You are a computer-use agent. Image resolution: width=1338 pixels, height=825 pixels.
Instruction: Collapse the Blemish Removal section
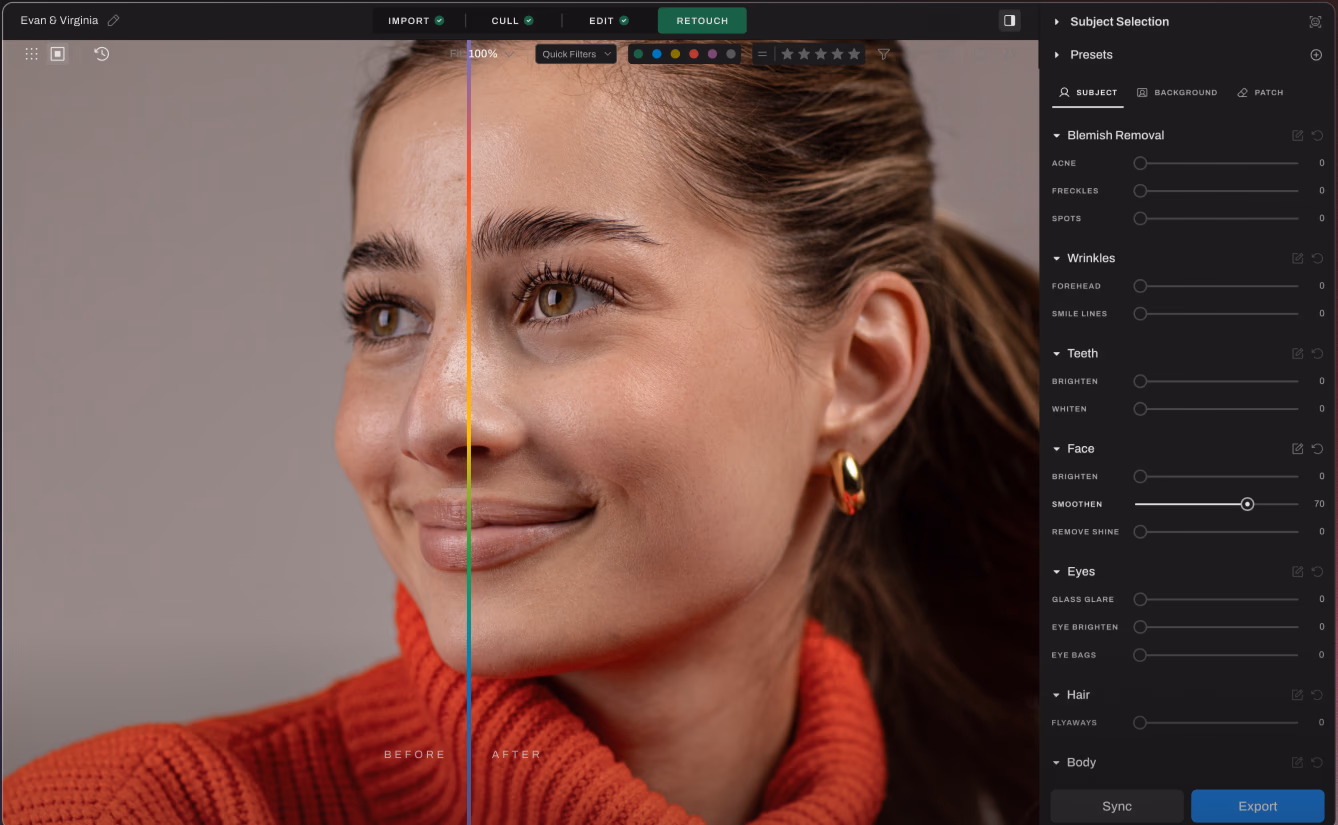point(1057,135)
